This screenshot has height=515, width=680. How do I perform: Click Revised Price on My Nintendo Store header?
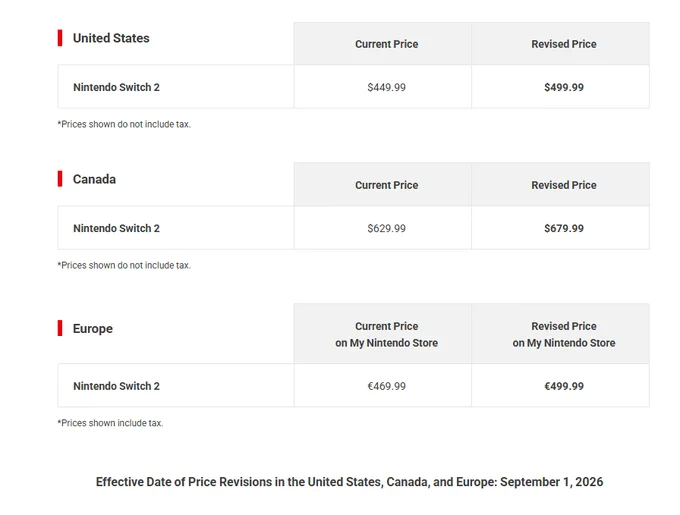[564, 334]
